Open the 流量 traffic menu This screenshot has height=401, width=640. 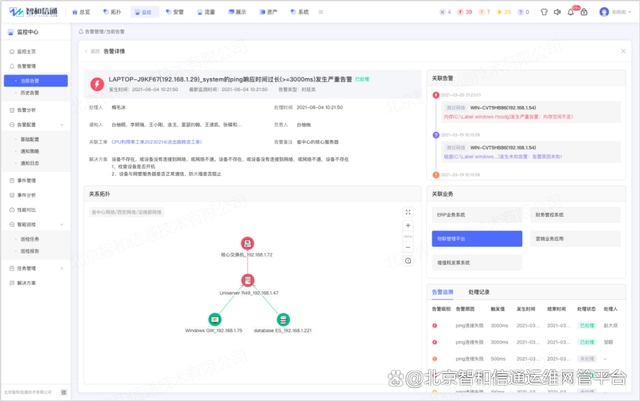point(206,12)
